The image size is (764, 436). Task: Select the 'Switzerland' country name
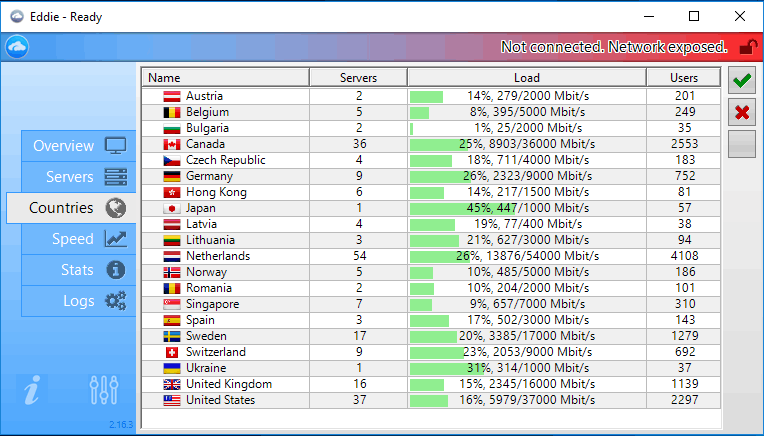(x=216, y=352)
